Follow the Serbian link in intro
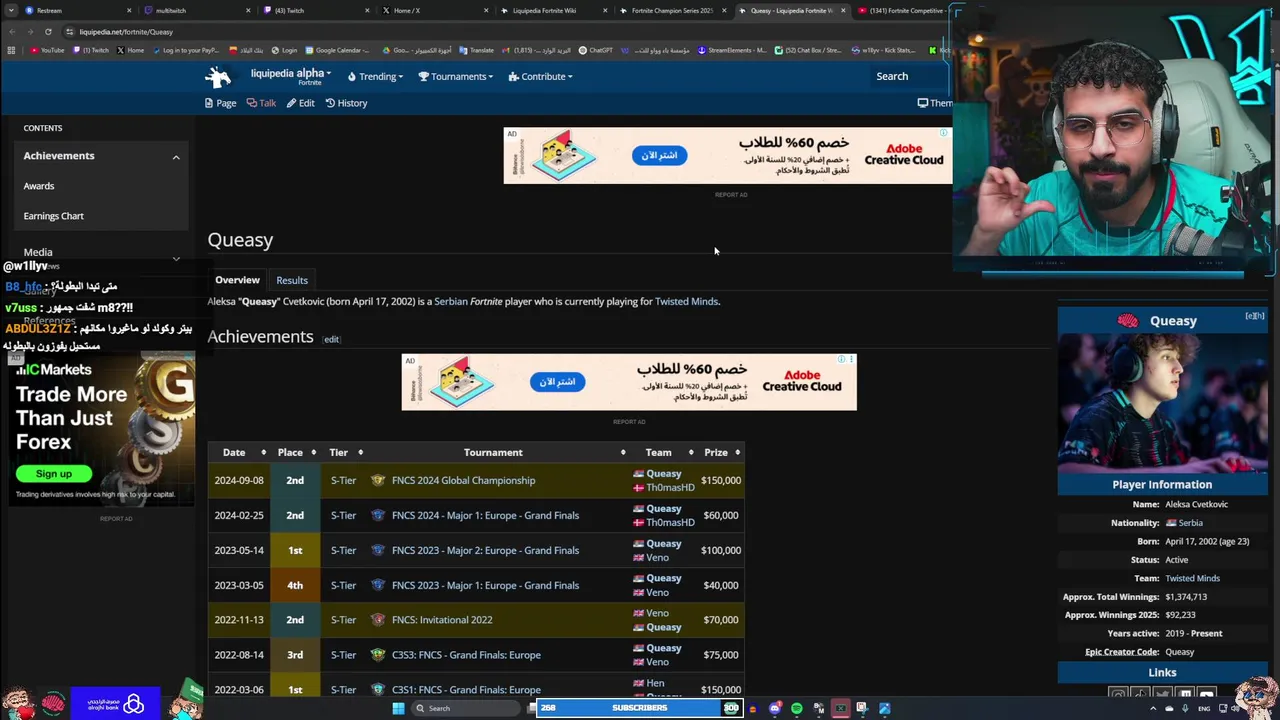1280x720 pixels. coord(450,301)
